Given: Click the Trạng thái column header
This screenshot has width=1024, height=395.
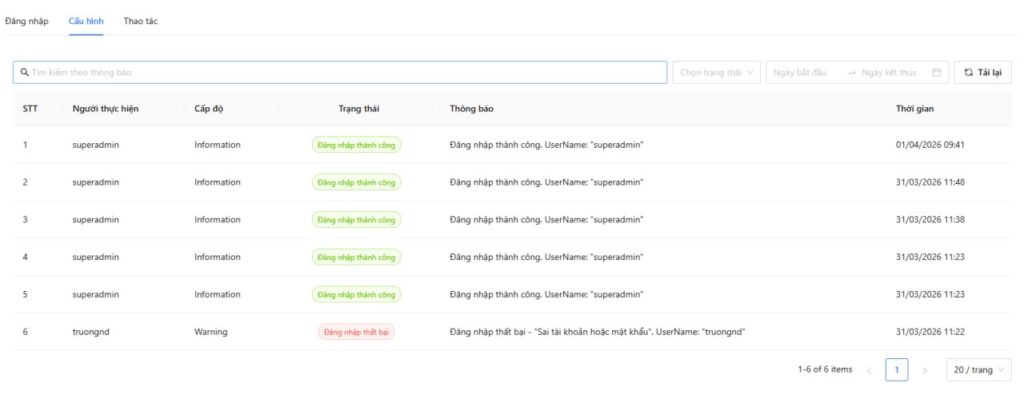Looking at the screenshot, I should 359,109.
